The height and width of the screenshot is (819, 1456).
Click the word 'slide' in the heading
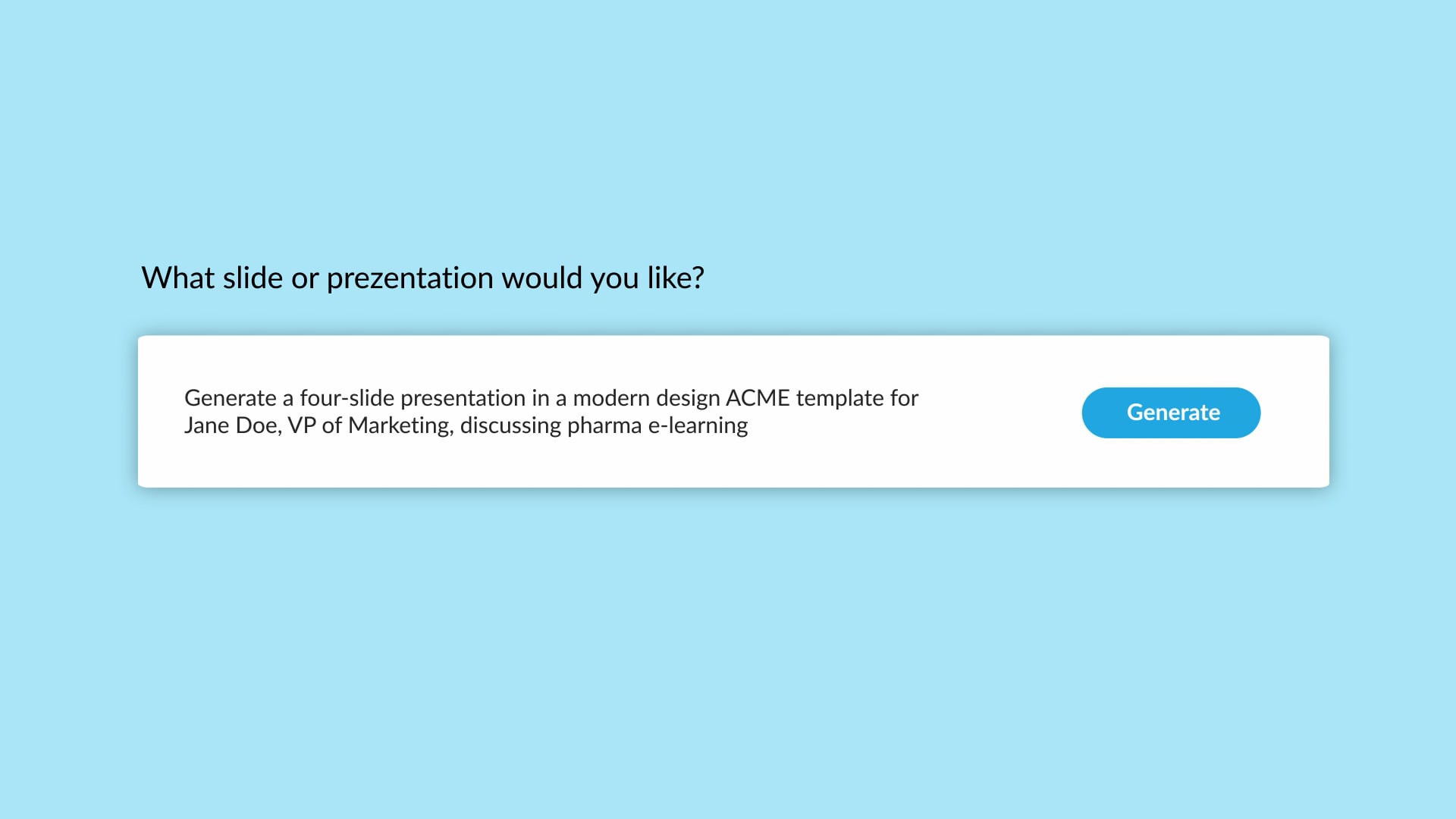tap(253, 278)
